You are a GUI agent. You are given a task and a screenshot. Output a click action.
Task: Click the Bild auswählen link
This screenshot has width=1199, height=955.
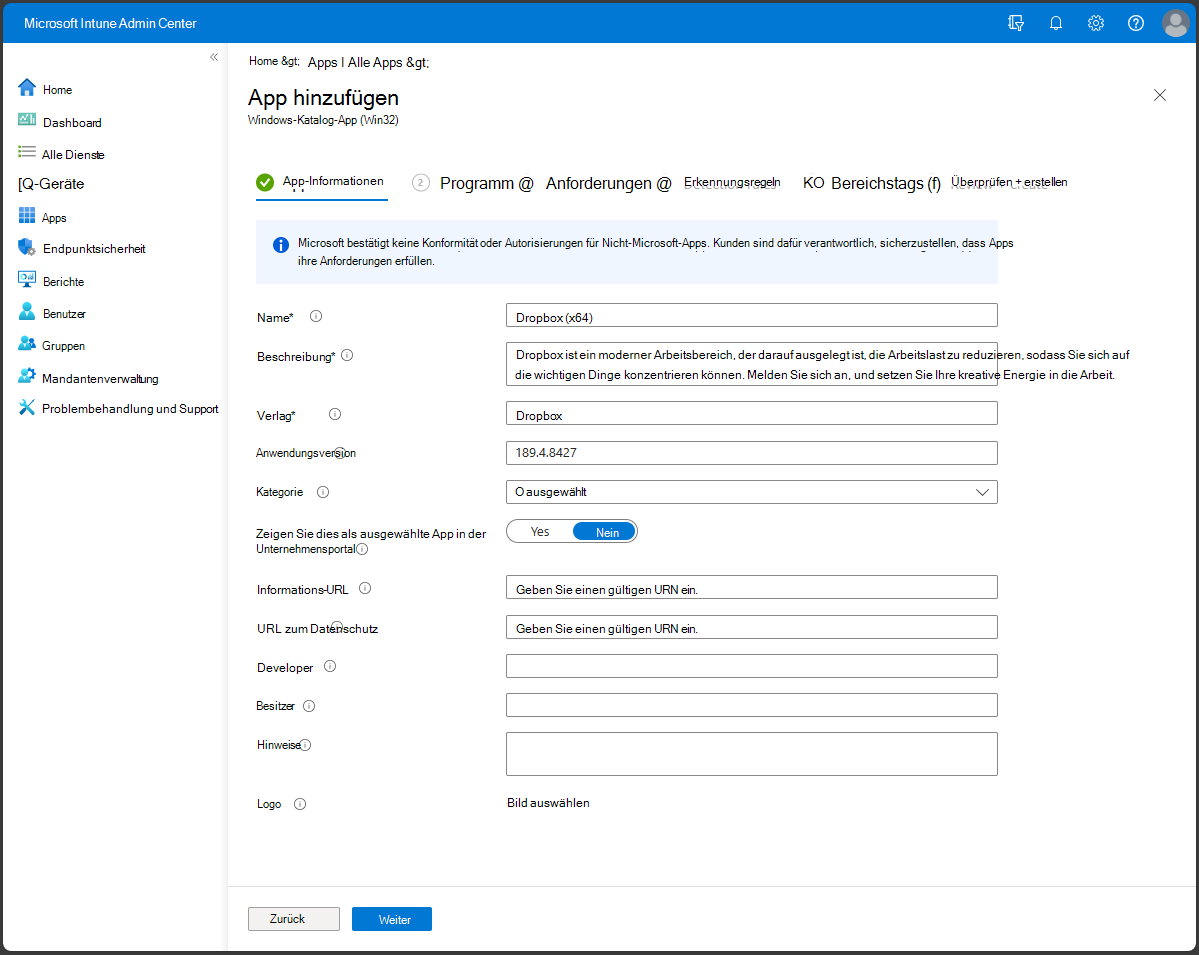(x=548, y=803)
